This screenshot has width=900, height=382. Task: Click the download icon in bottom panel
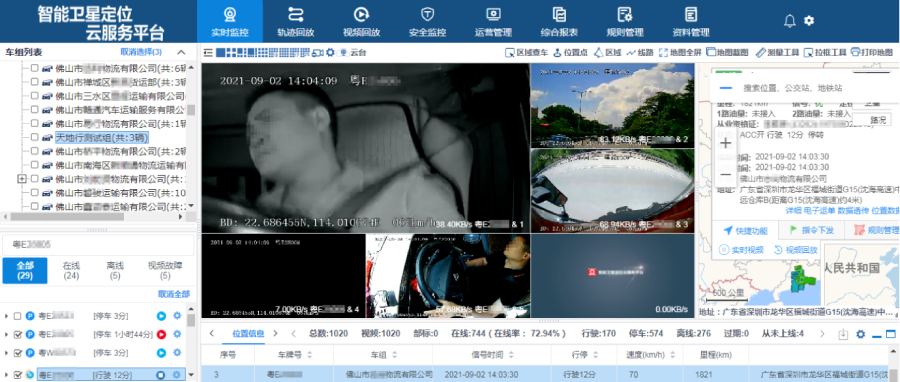point(843,334)
